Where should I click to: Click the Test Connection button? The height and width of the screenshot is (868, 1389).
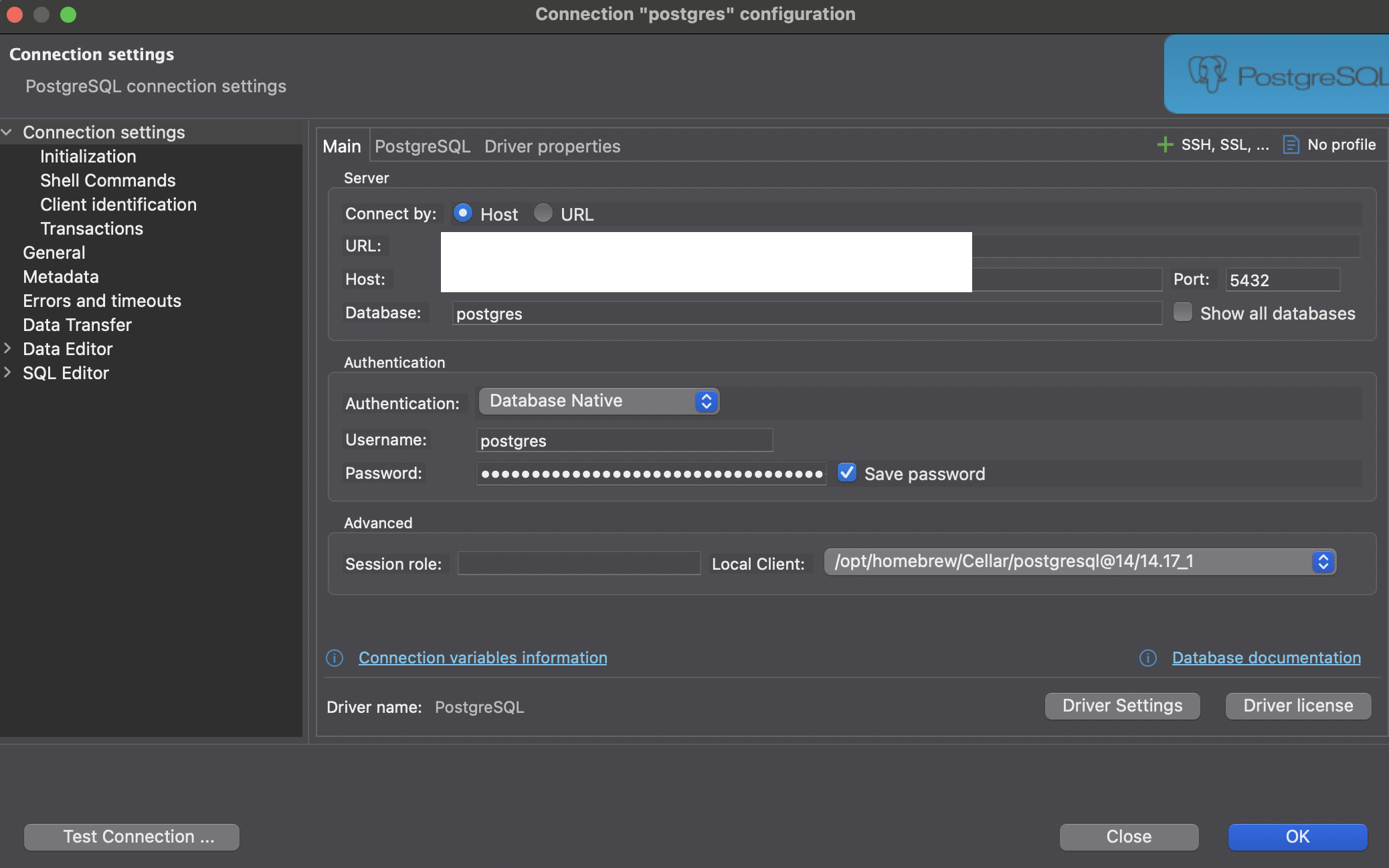[132, 837]
